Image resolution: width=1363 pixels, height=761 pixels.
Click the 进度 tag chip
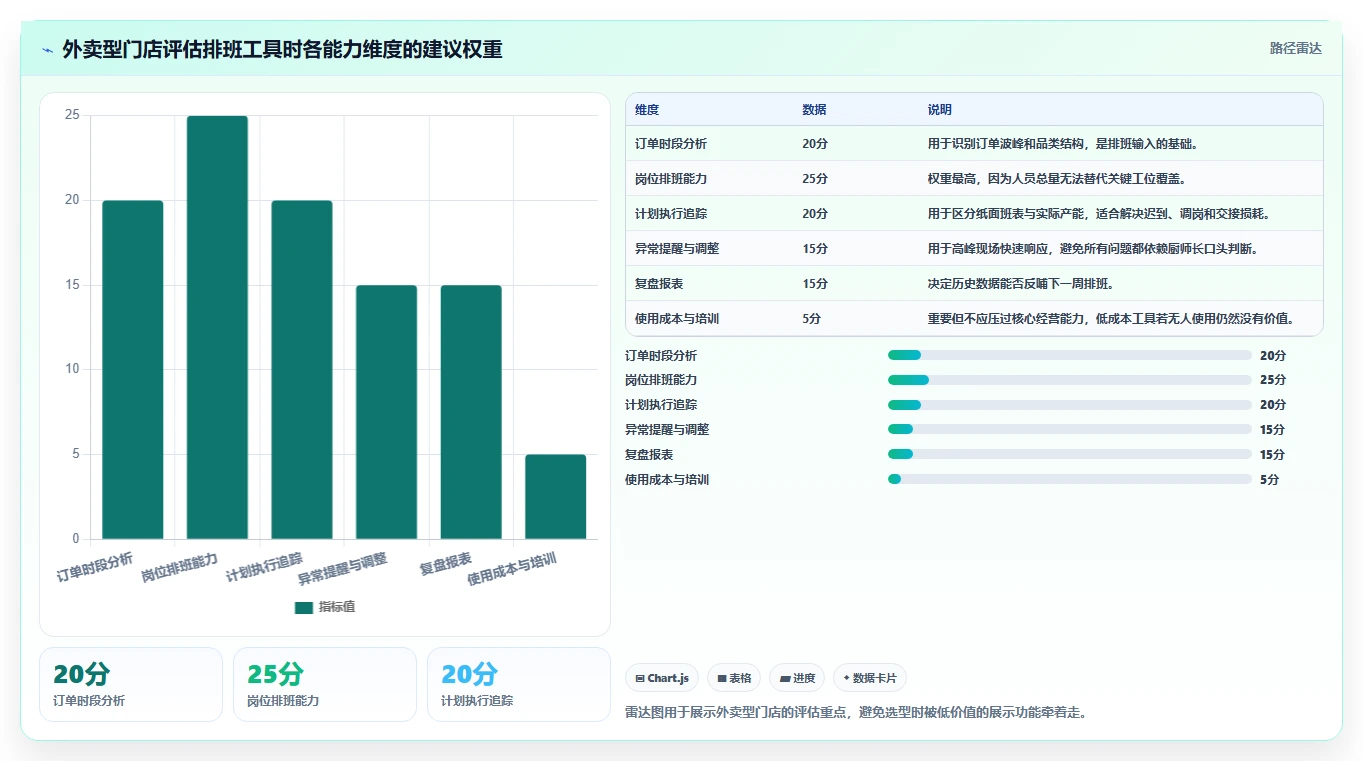[797, 678]
